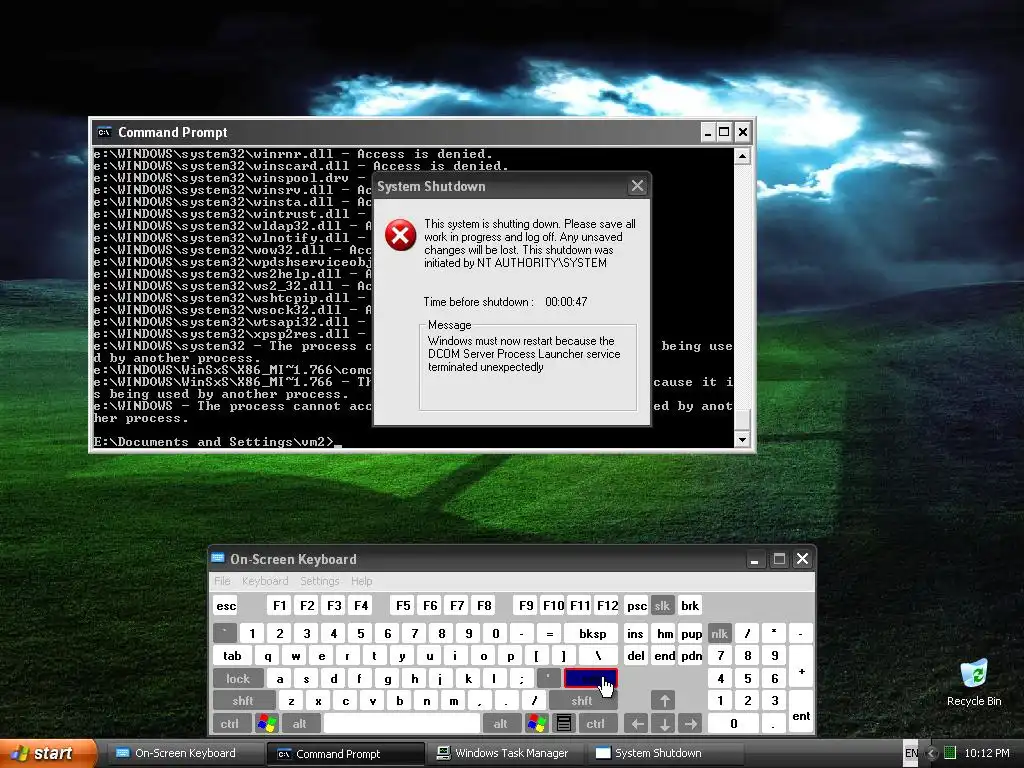Open the File menu in On-Screen Keyboard
The image size is (1024, 768).
(x=222, y=581)
